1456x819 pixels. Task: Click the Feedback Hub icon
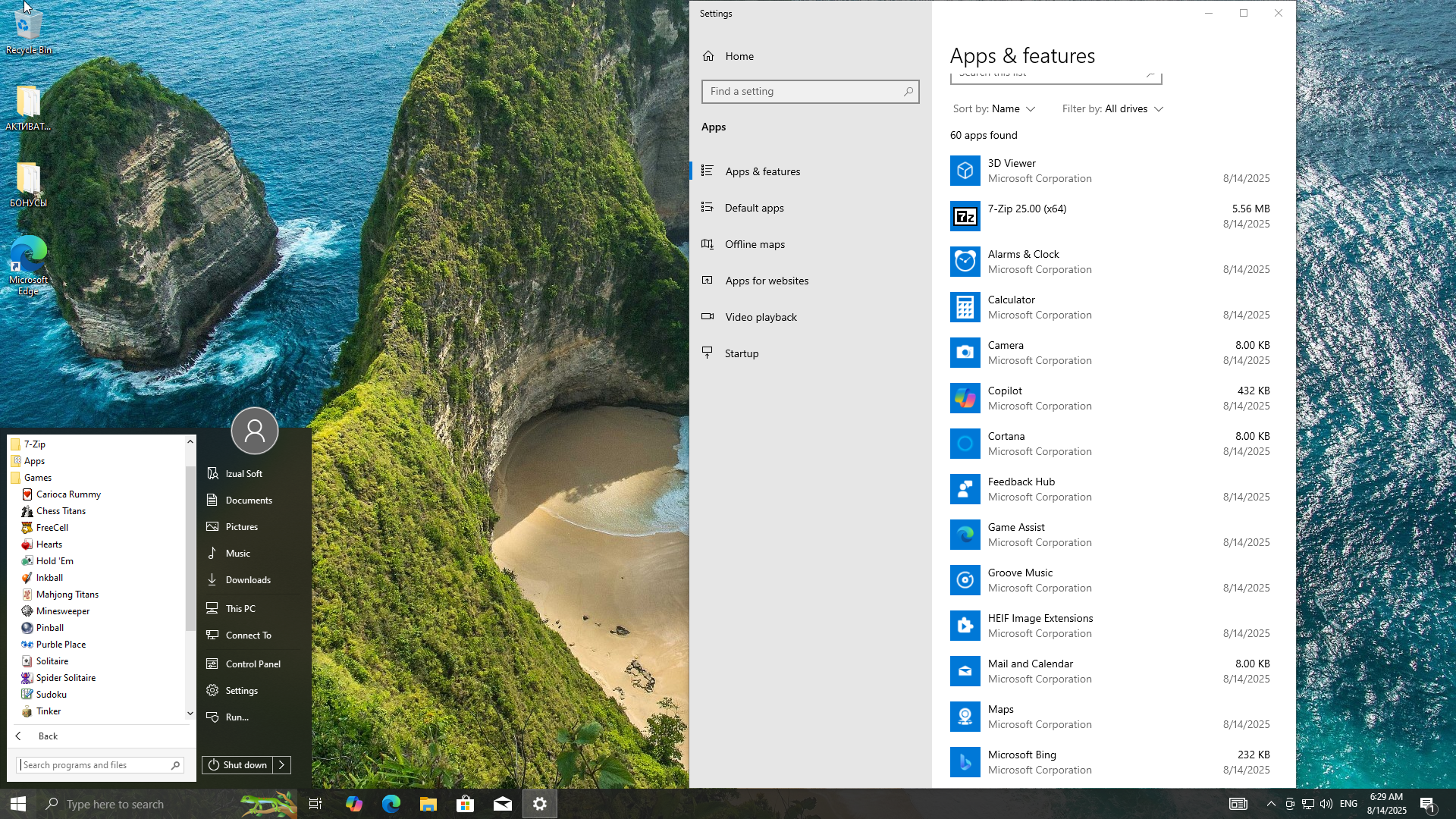tap(965, 489)
